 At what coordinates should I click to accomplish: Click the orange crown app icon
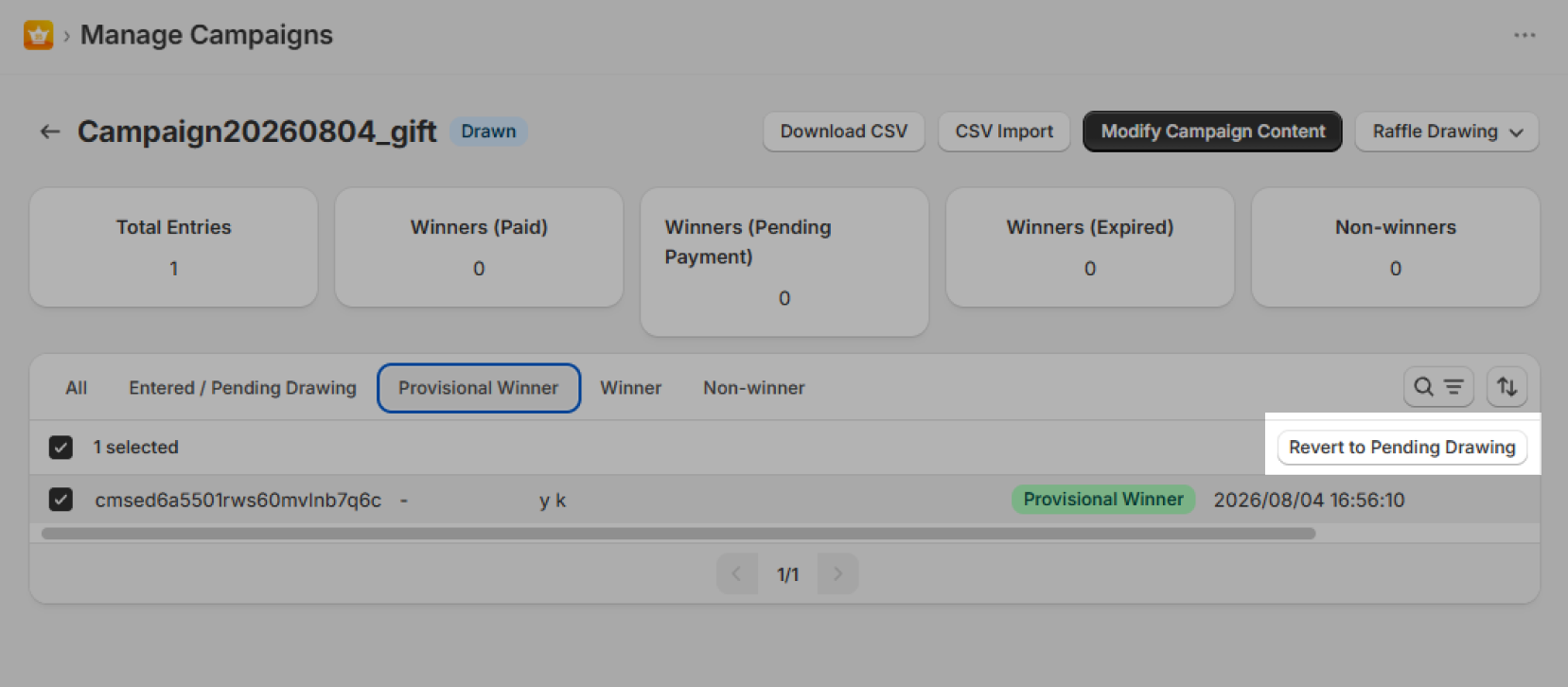click(38, 35)
